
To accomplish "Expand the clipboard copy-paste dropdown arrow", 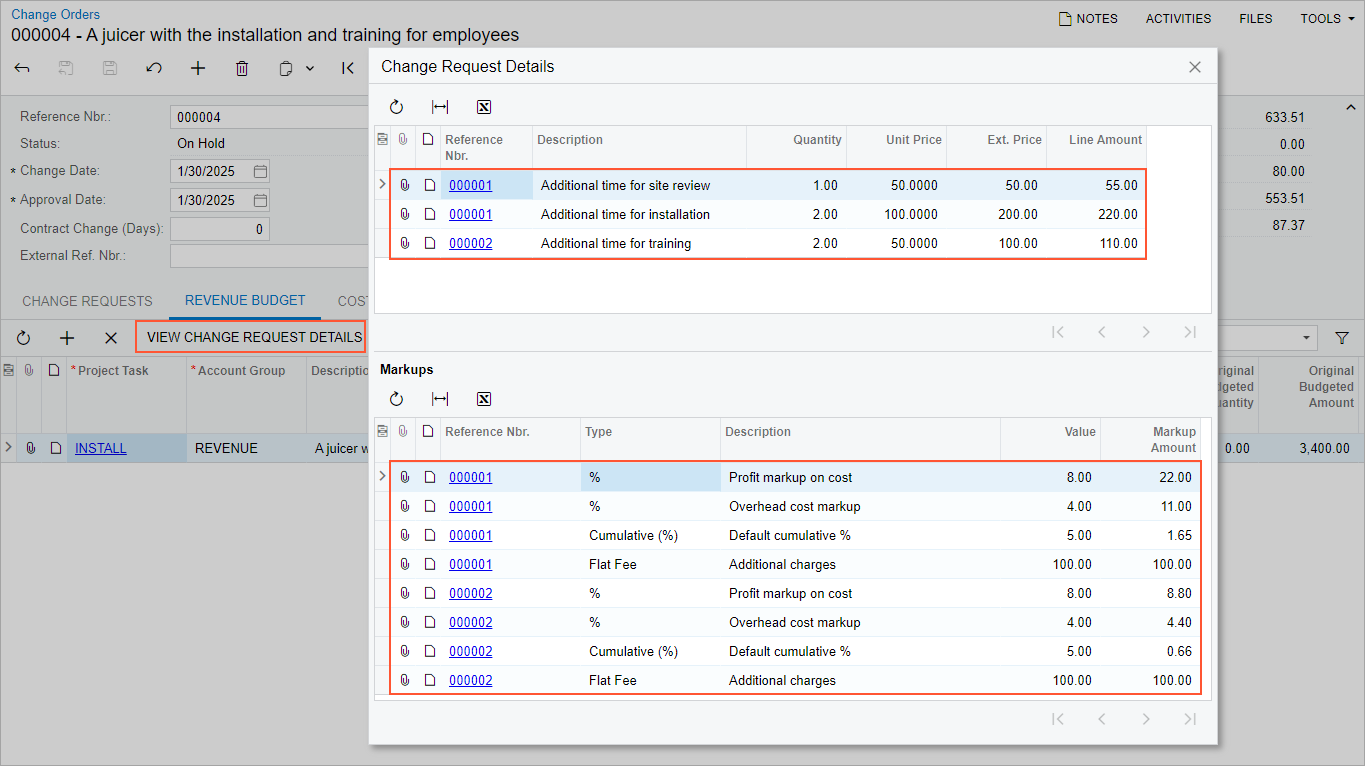I will [310, 68].
